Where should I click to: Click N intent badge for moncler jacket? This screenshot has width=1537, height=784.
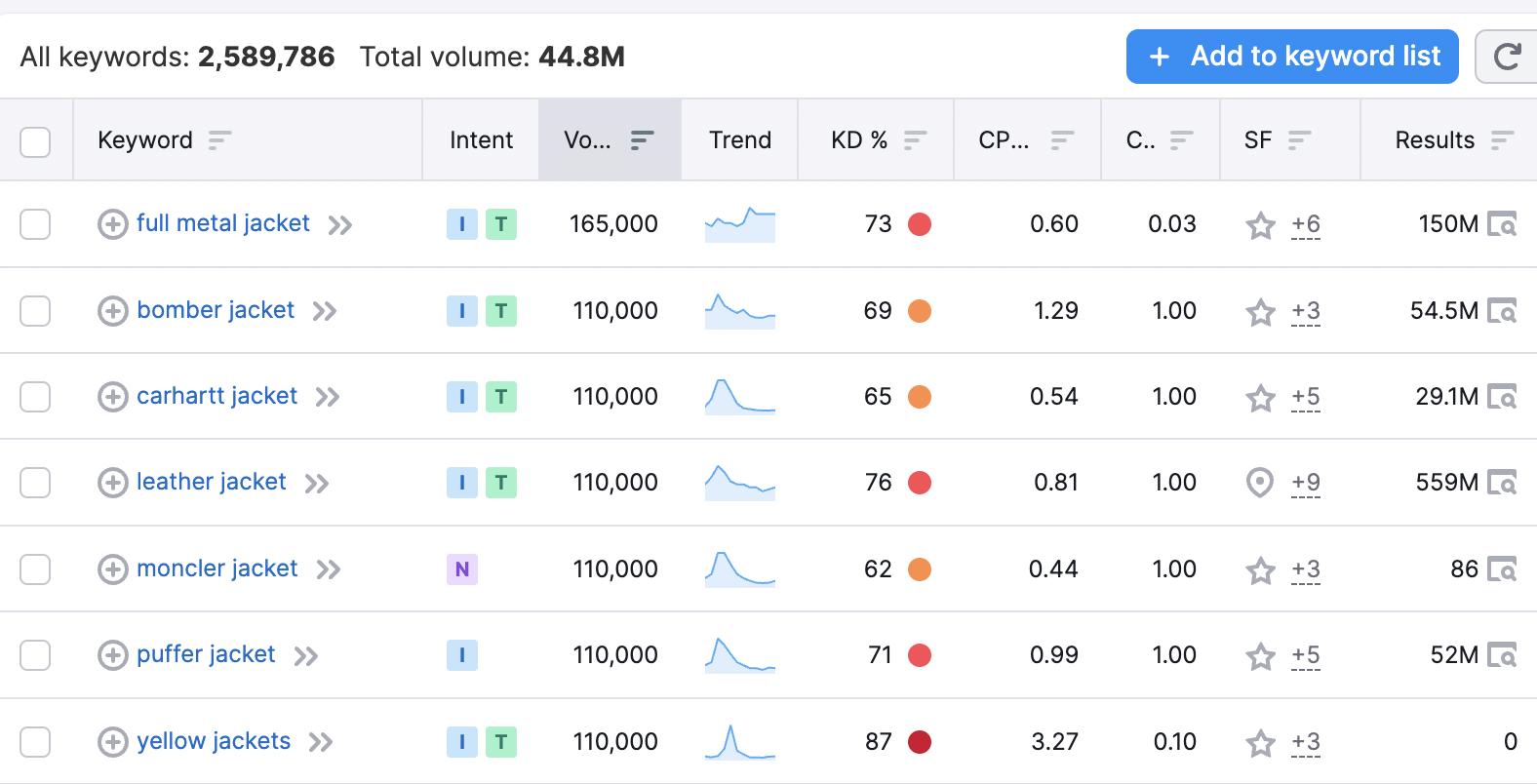tap(462, 569)
